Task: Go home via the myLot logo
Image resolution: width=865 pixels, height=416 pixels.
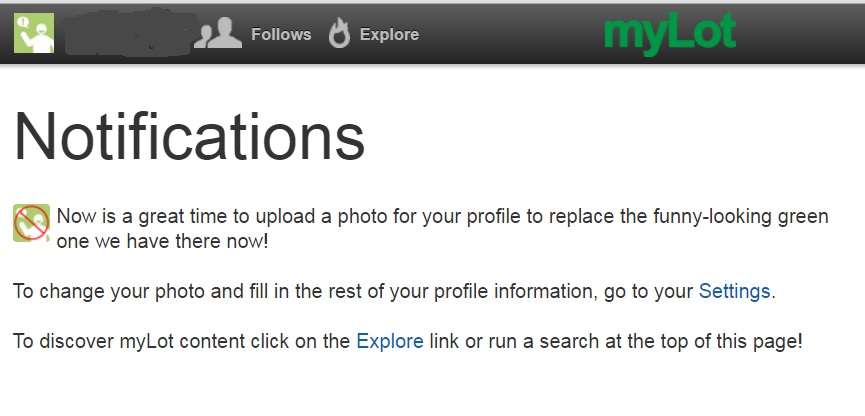Action: (x=670, y=33)
